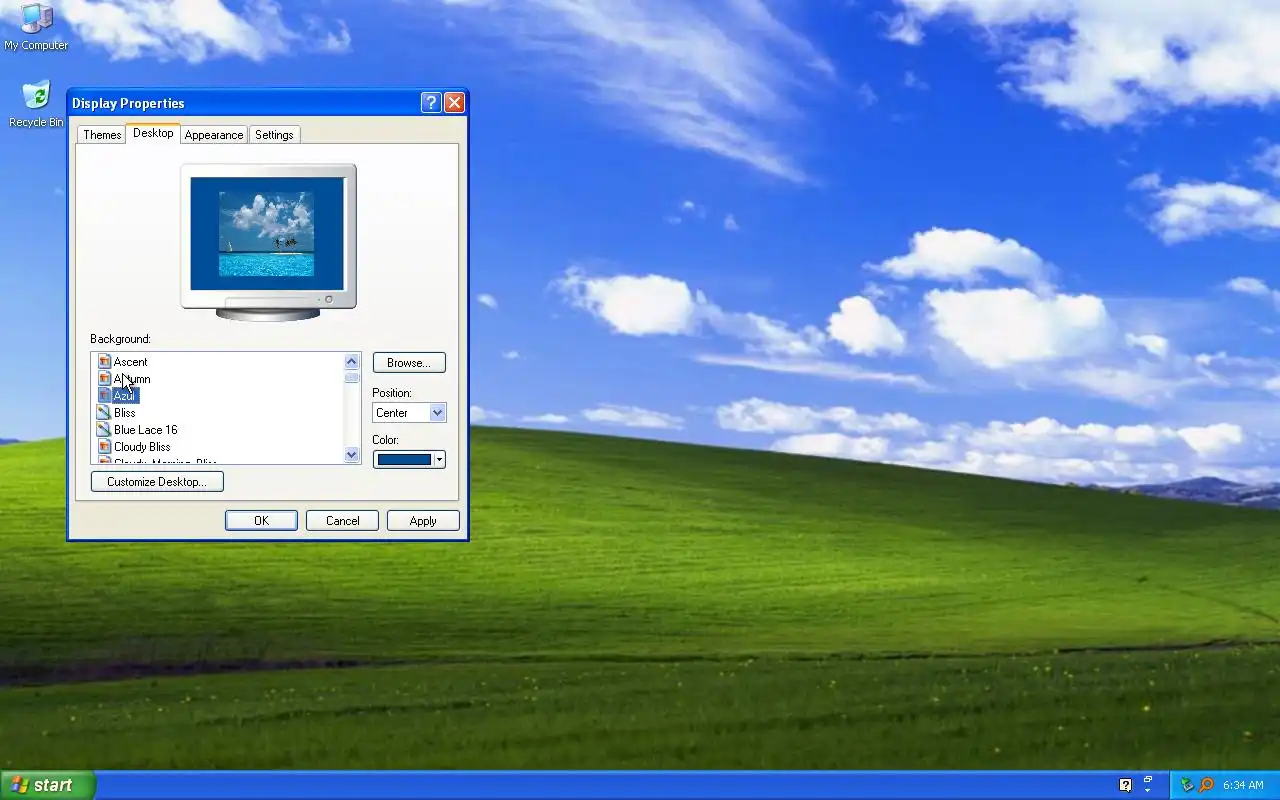The width and height of the screenshot is (1280, 800).
Task: Close the Display Properties dialog
Action: (x=454, y=103)
